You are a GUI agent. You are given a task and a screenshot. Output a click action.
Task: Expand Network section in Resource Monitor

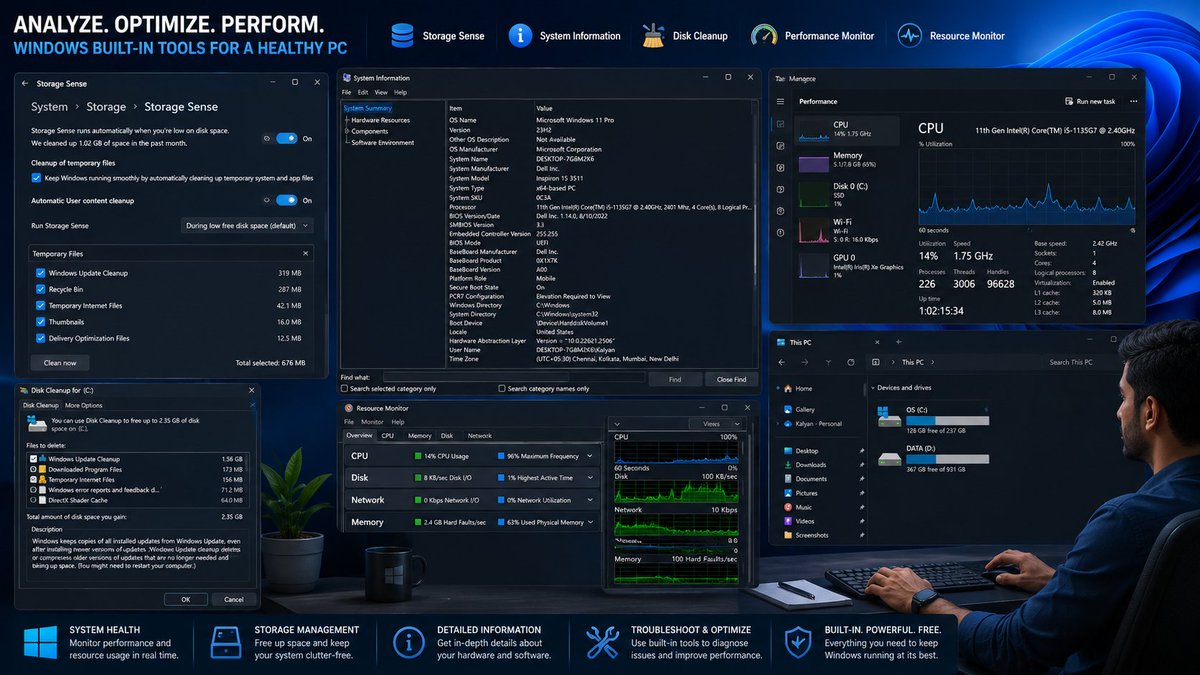[590, 500]
